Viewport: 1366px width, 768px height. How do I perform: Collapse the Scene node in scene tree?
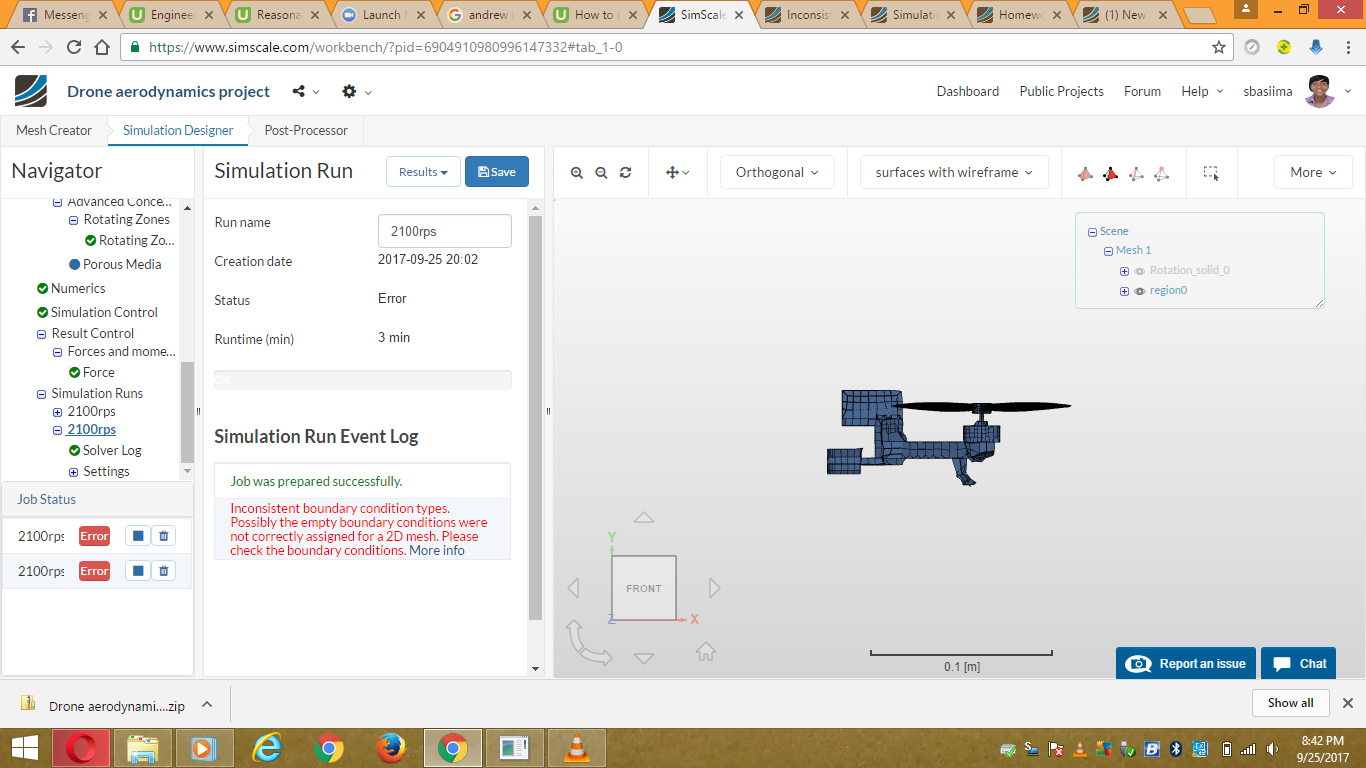pos(1092,232)
